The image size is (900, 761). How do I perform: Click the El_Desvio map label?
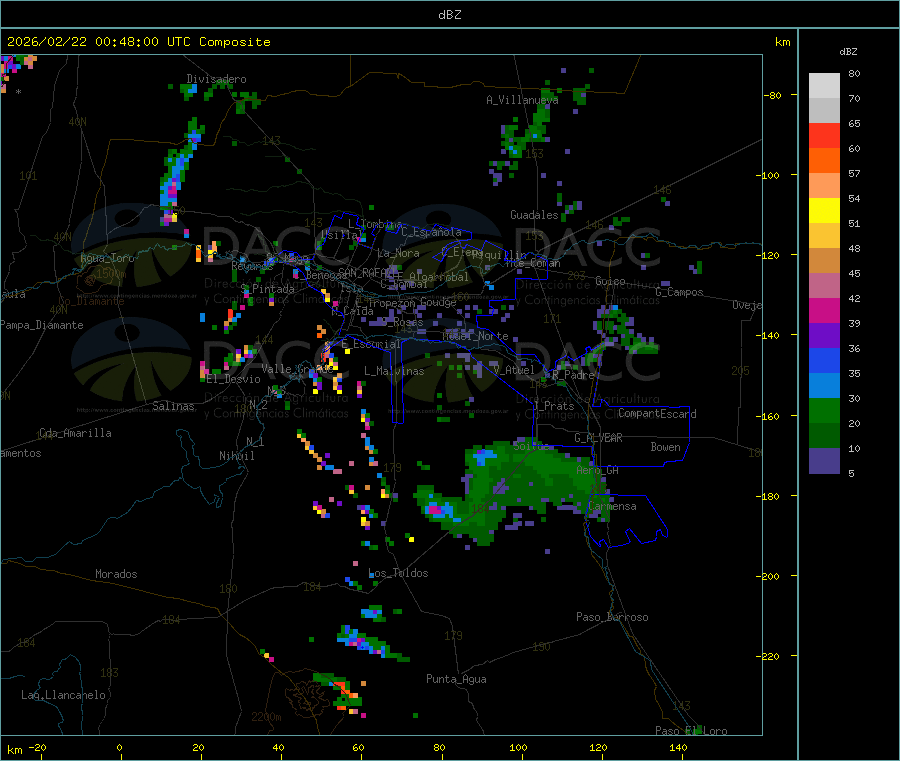(234, 379)
